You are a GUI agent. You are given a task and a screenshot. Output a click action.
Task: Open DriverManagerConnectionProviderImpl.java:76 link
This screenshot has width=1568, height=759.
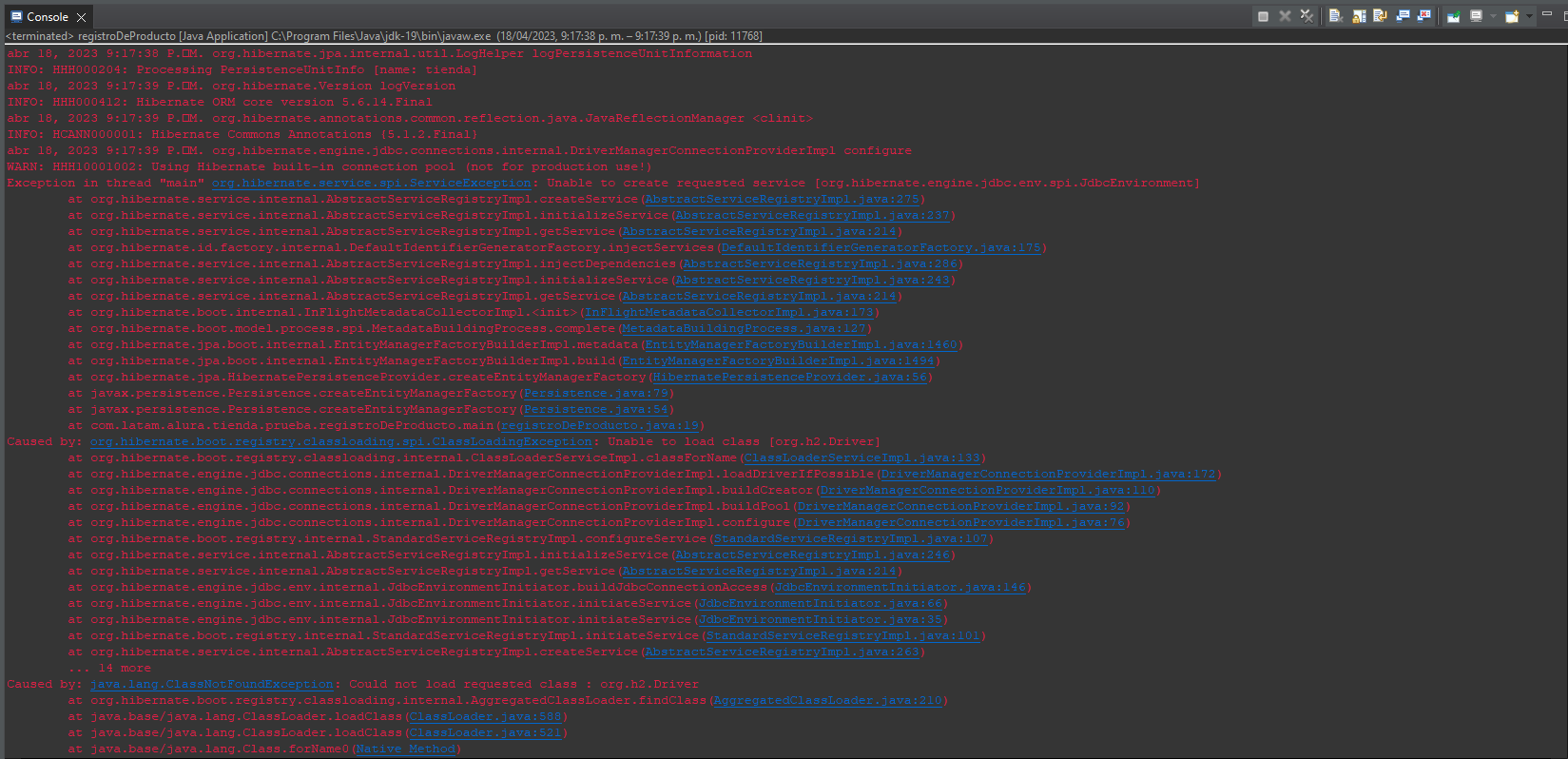click(960, 522)
